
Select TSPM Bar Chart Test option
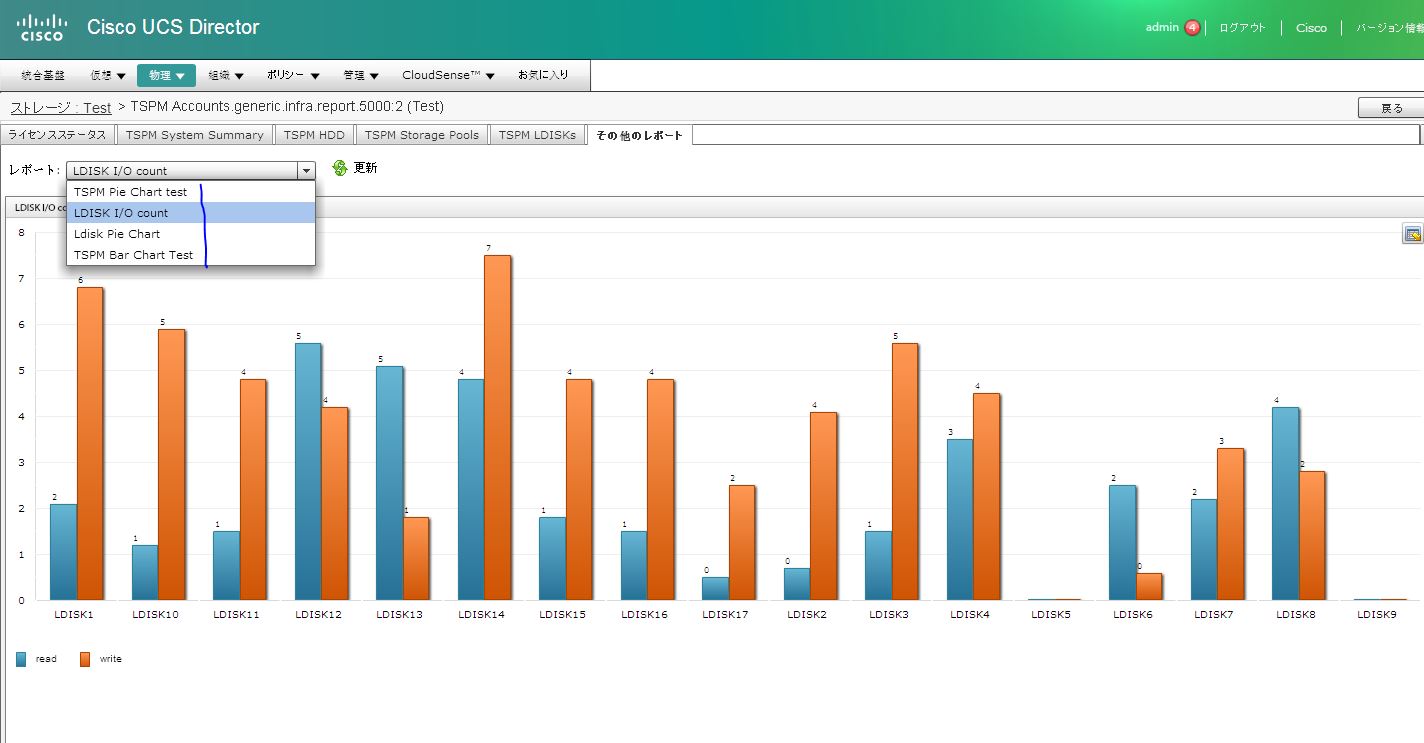point(191,255)
